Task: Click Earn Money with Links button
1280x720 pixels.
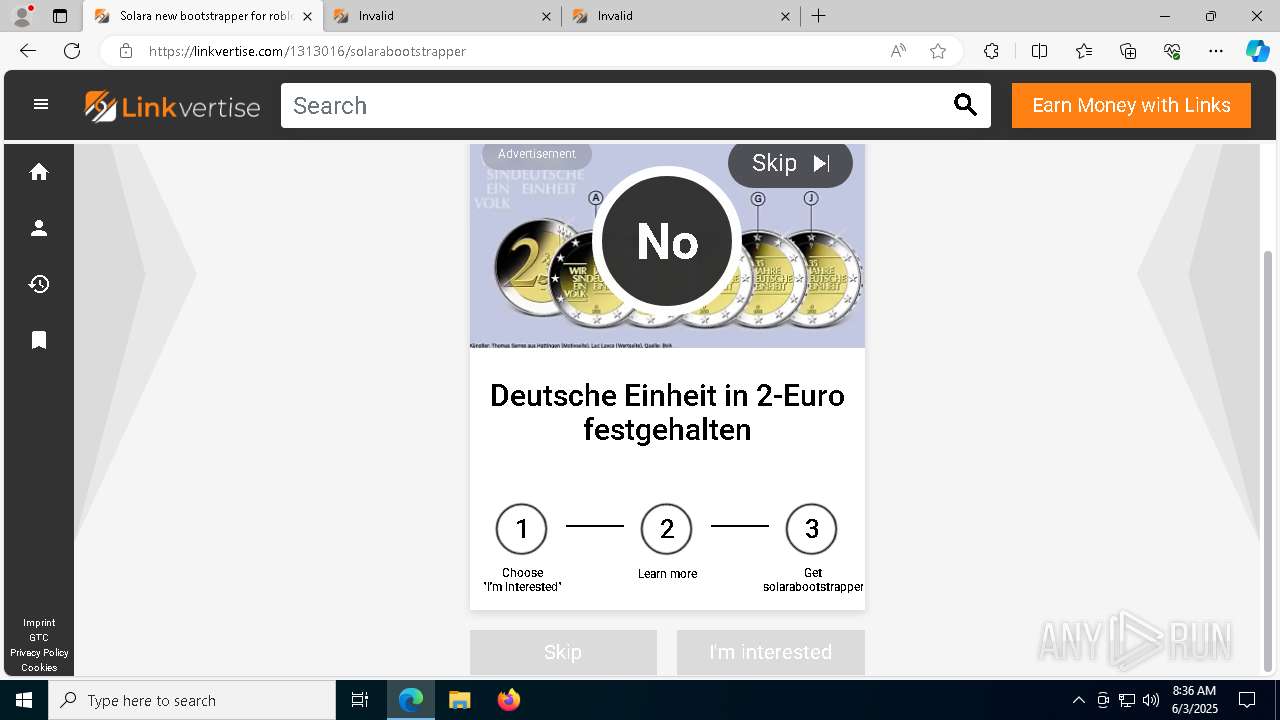Action: [x=1131, y=106]
